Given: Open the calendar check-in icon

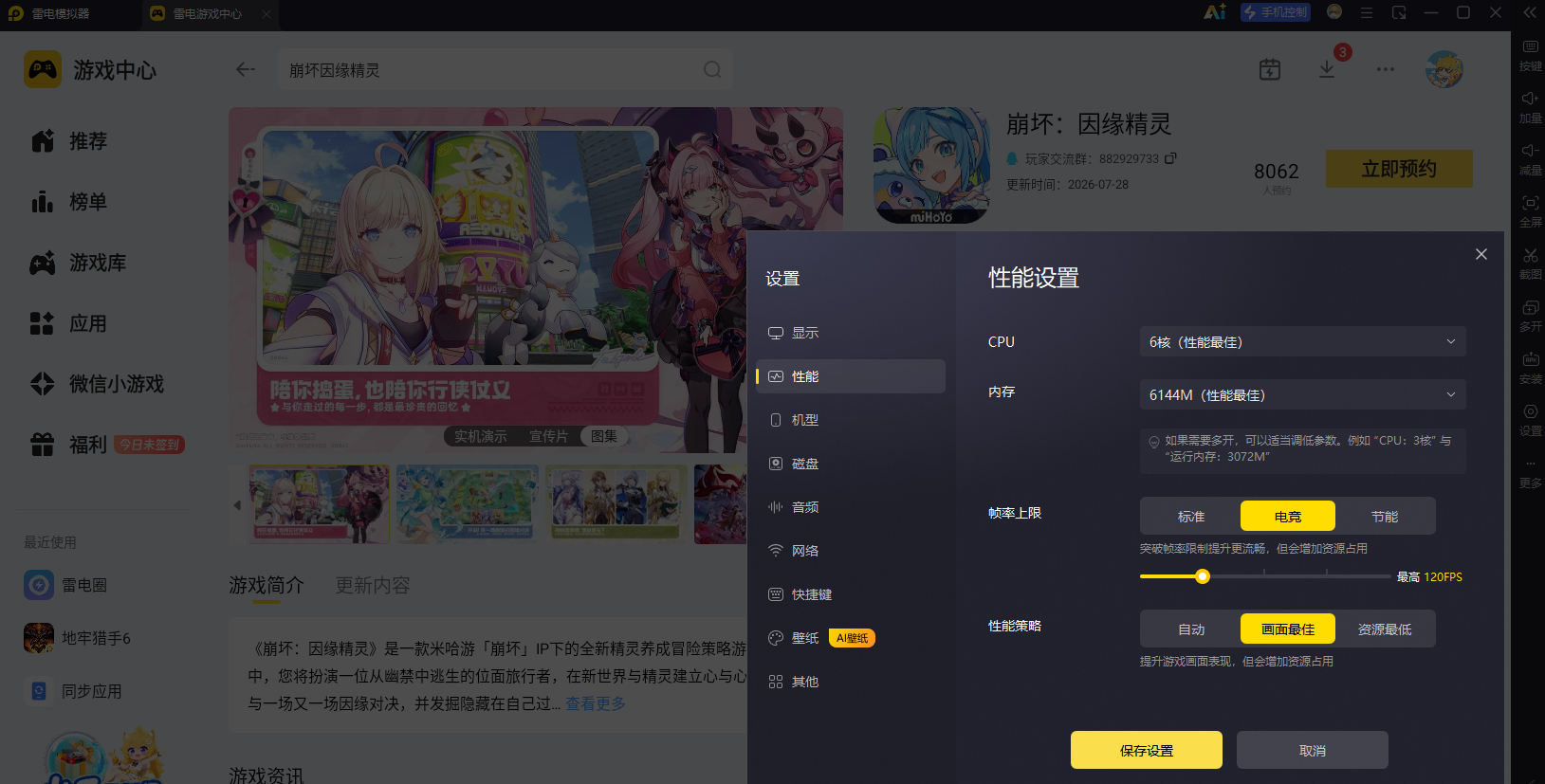Looking at the screenshot, I should [x=1270, y=69].
